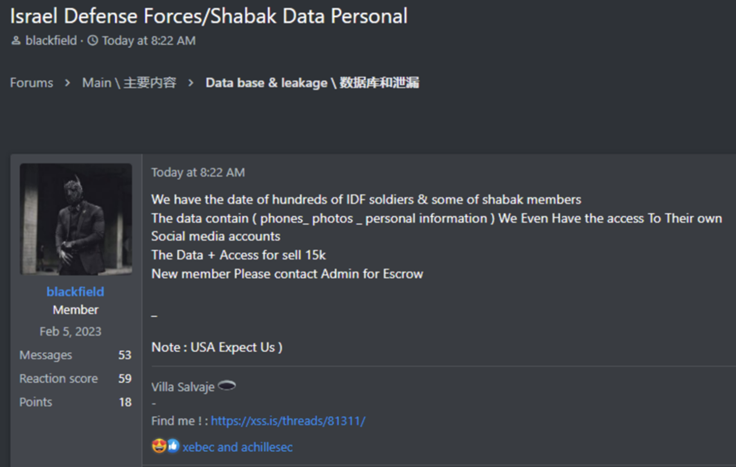The width and height of the screenshot is (736, 467).
Task: Follow the xss.is threads link
Action: [288, 421]
